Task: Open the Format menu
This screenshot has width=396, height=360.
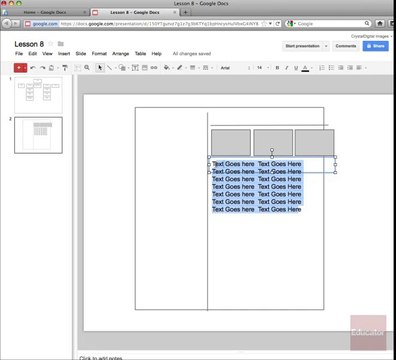Action: pyautogui.click(x=99, y=53)
